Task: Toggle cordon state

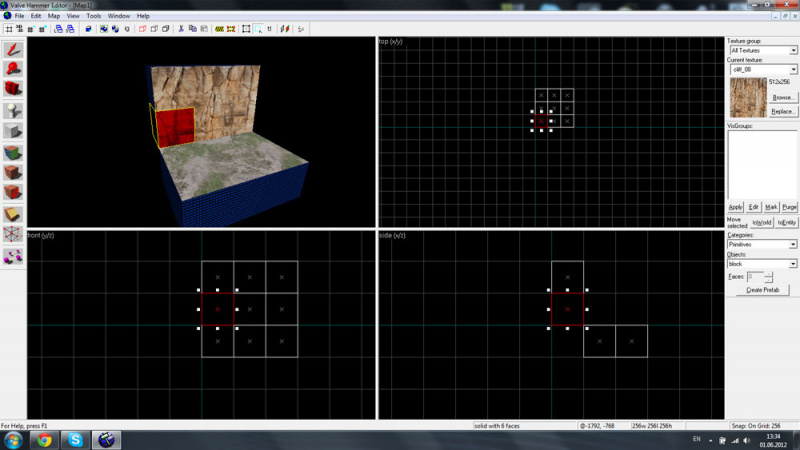Action: pyautogui.click(x=219, y=29)
